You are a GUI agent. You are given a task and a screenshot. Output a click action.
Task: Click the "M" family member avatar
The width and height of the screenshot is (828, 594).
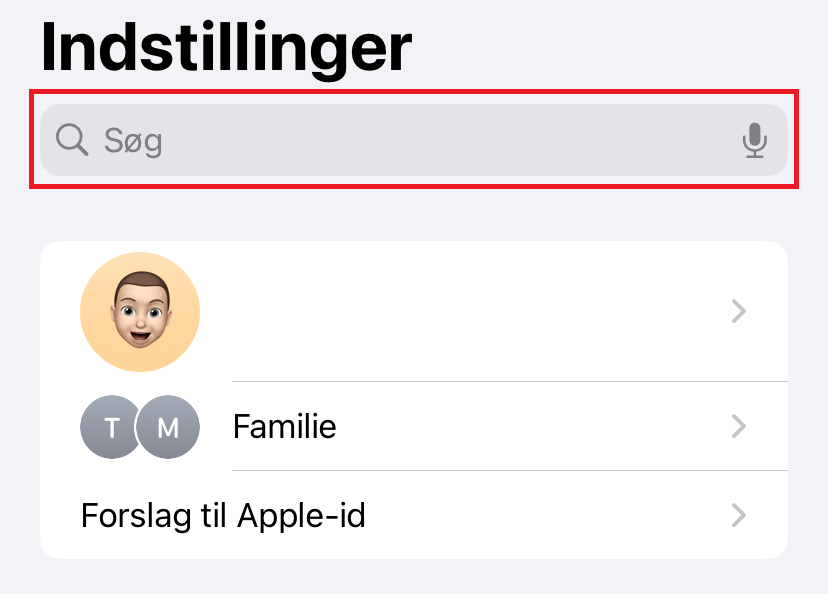pyautogui.click(x=169, y=428)
